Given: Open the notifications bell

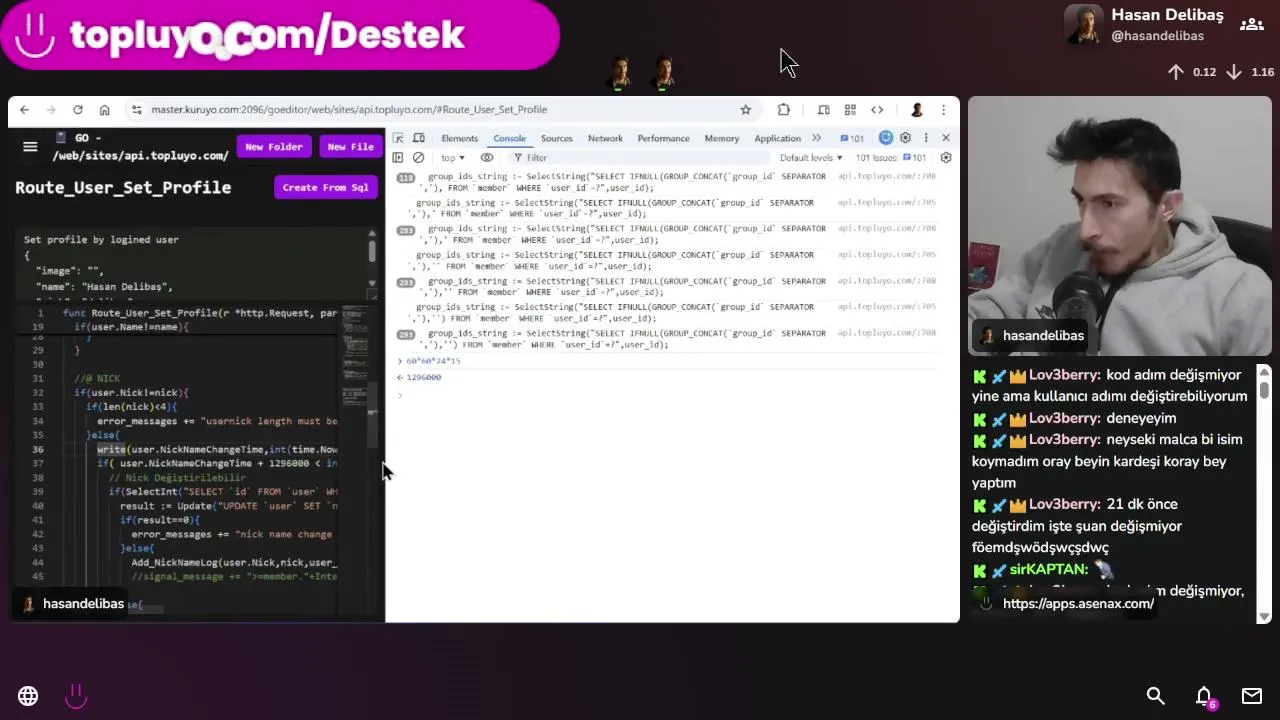Looking at the screenshot, I should coord(1204,696).
